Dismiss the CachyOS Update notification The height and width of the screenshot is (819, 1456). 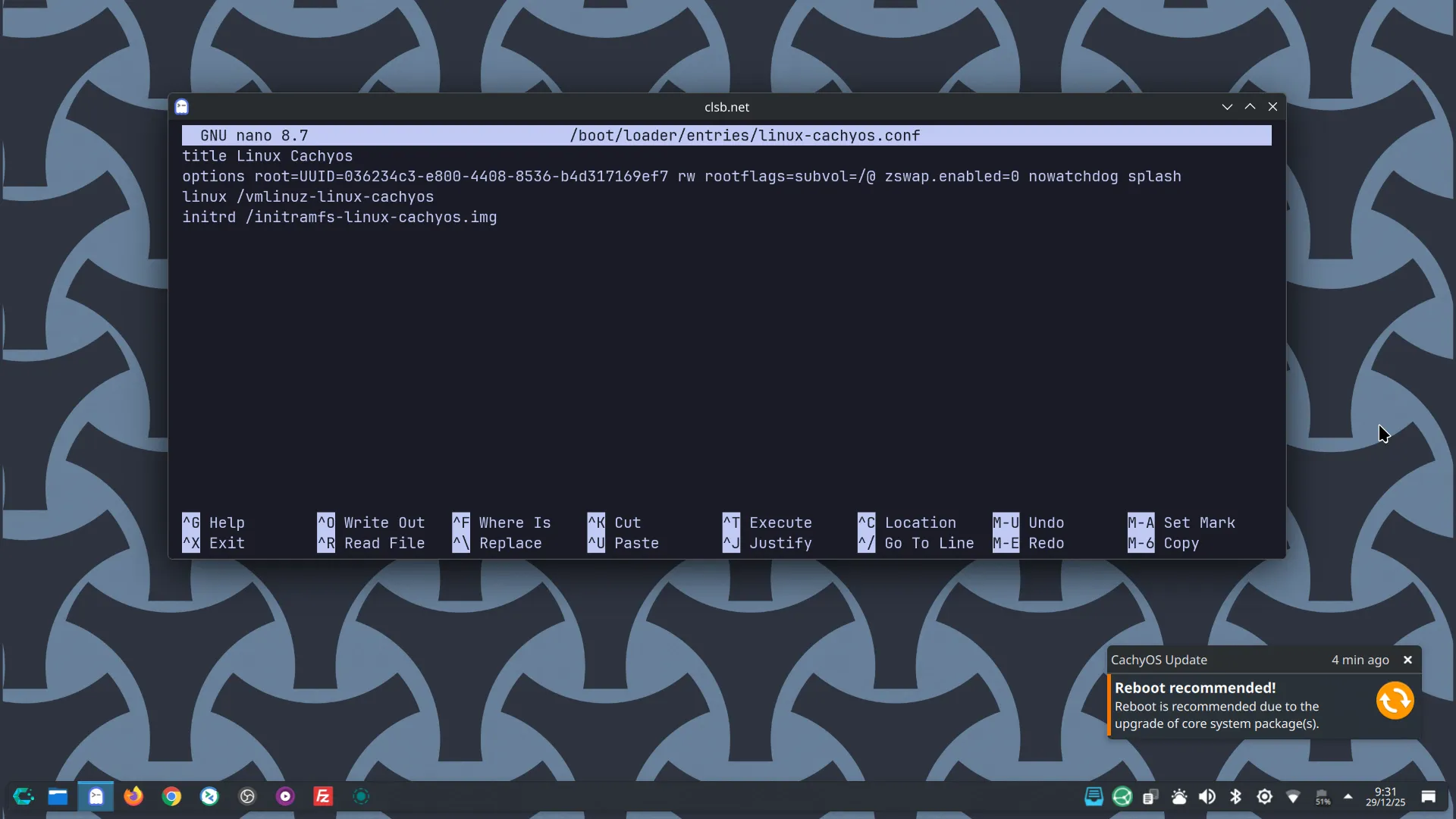[x=1407, y=660]
